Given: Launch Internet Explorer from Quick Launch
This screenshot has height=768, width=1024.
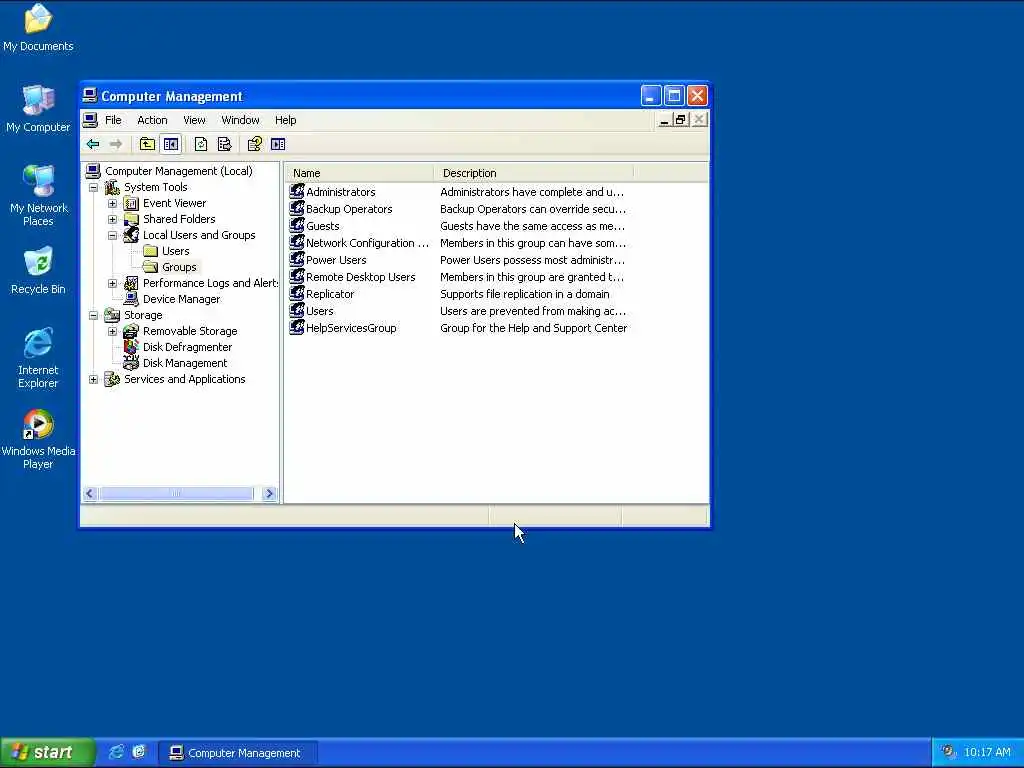Looking at the screenshot, I should [x=116, y=752].
